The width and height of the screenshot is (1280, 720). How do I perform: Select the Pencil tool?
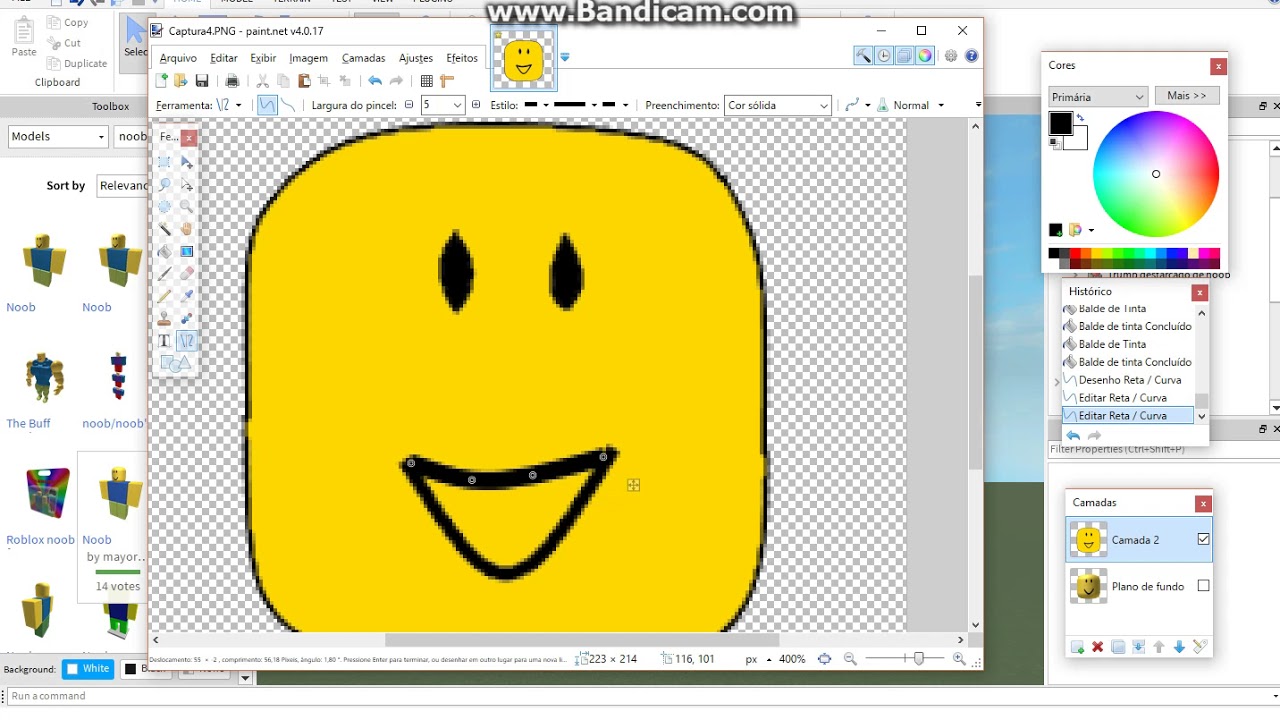(165, 296)
